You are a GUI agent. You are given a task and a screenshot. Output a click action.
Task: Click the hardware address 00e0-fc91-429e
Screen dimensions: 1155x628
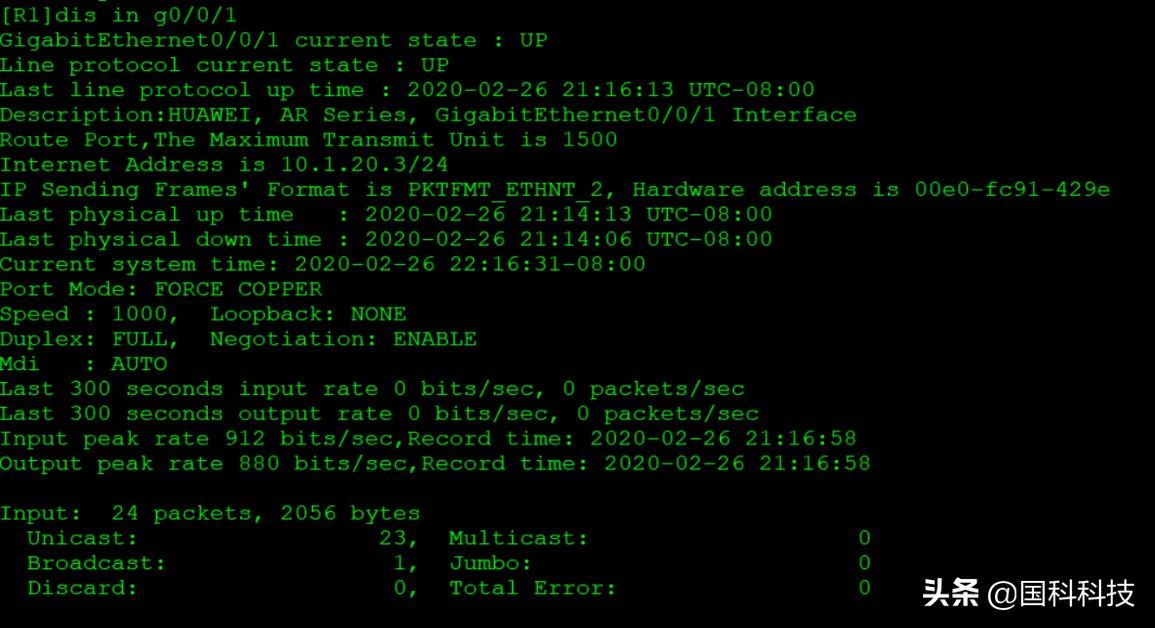click(1012, 190)
